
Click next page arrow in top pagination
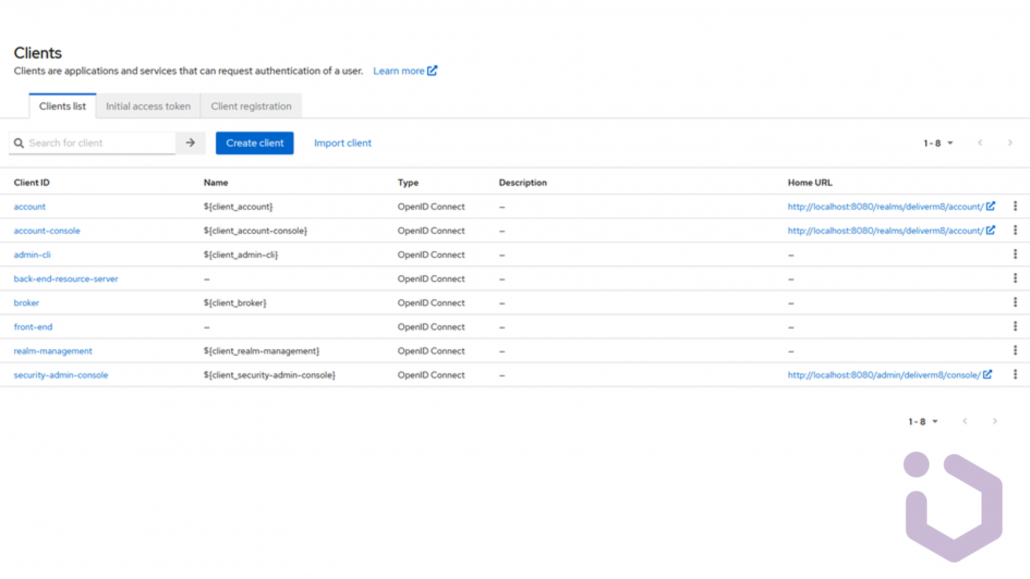(x=1010, y=143)
